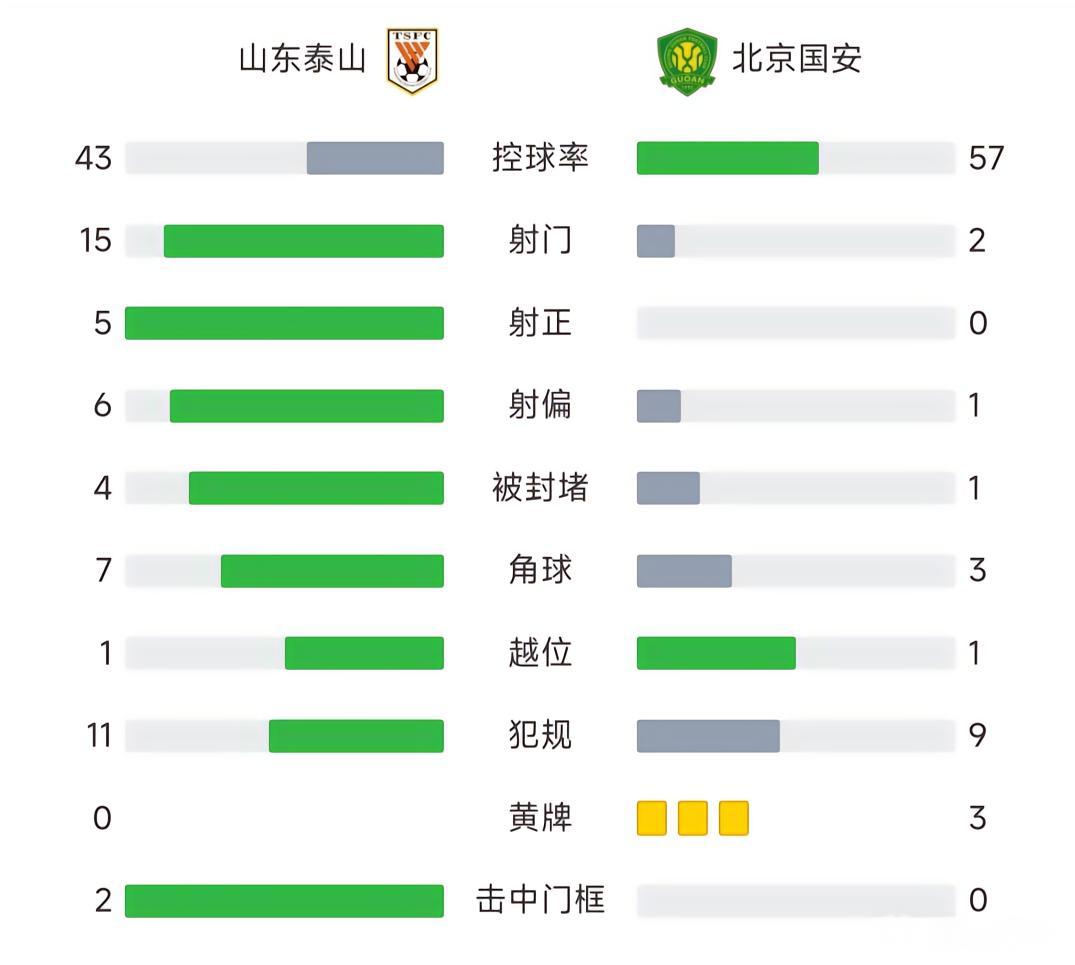Click the first yellow card icon
The height and width of the screenshot is (965, 1075).
point(652,818)
